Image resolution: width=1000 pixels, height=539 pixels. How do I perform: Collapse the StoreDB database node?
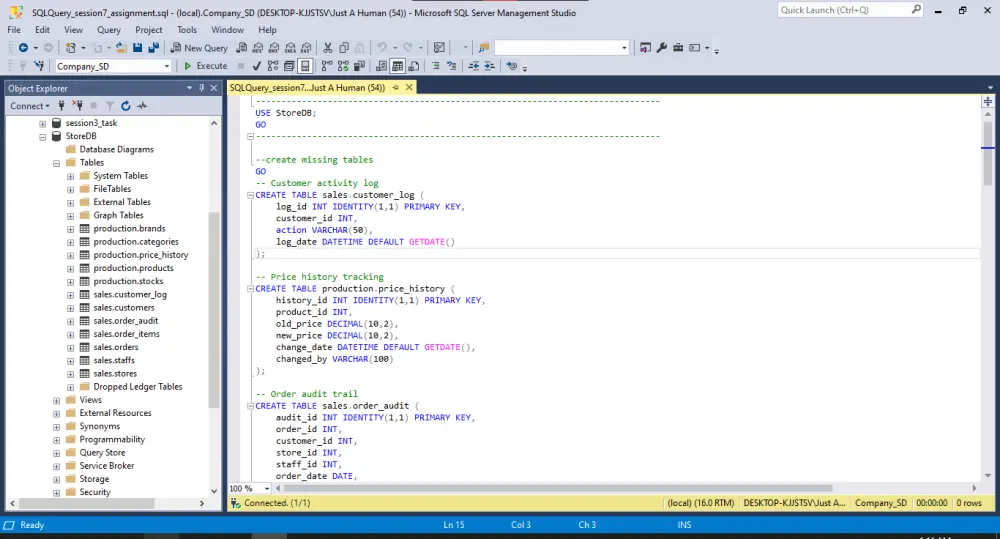point(43,137)
